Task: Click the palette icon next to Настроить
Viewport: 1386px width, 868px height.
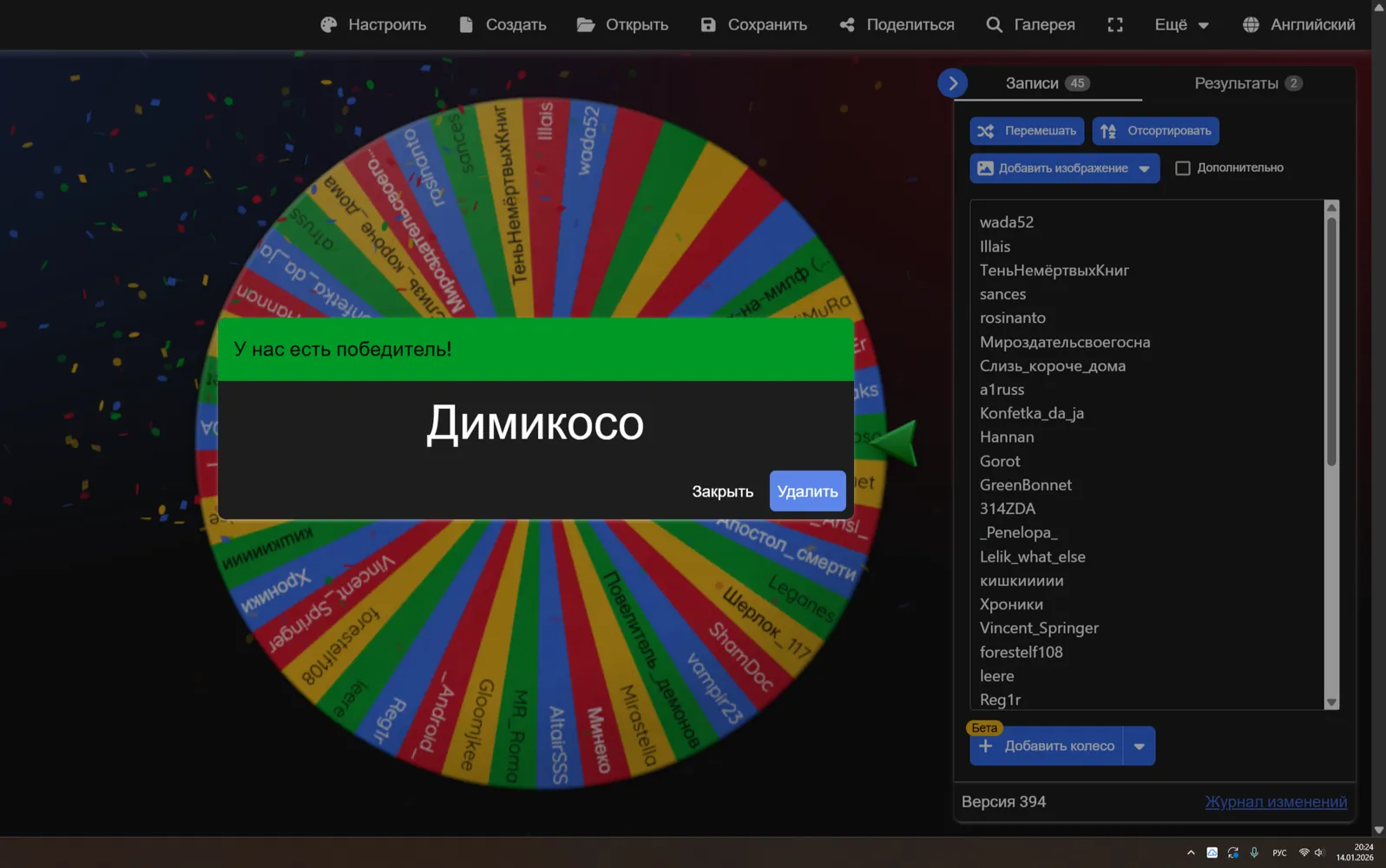Action: click(329, 24)
